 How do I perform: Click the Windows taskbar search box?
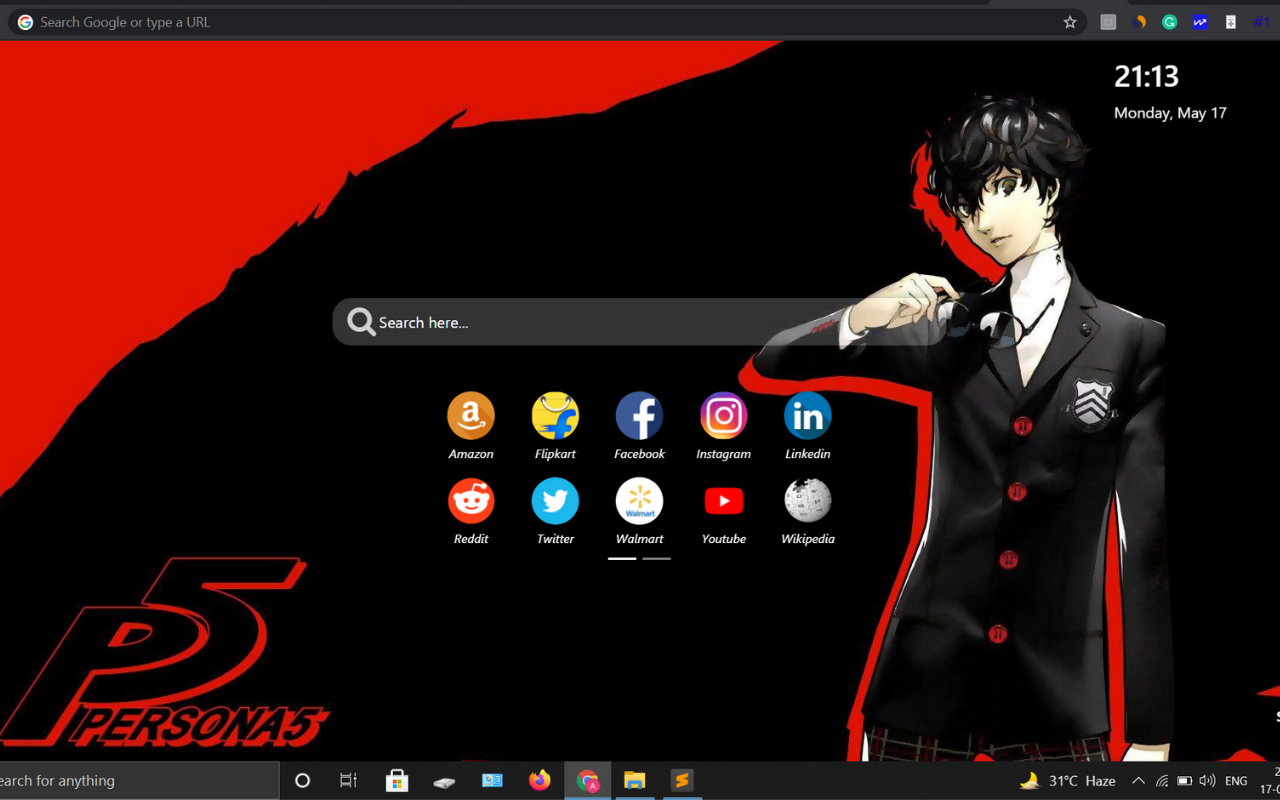tap(139, 781)
